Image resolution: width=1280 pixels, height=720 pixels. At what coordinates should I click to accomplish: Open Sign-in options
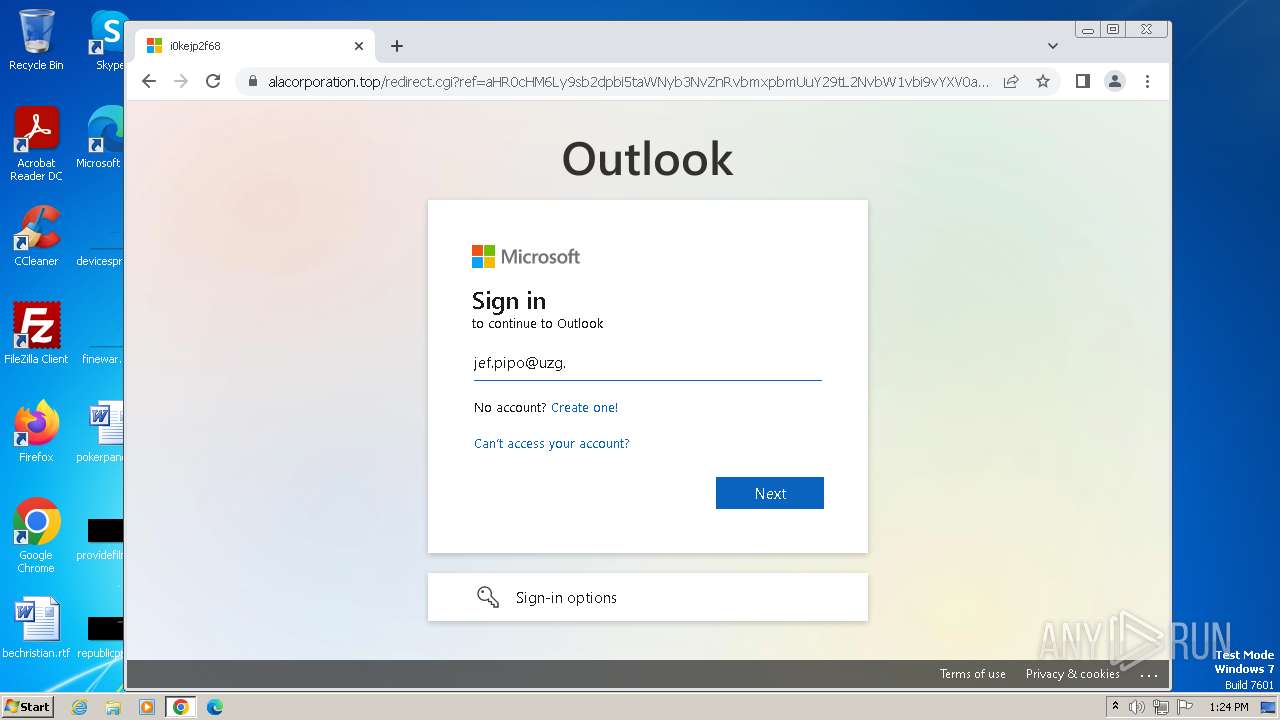click(x=648, y=597)
